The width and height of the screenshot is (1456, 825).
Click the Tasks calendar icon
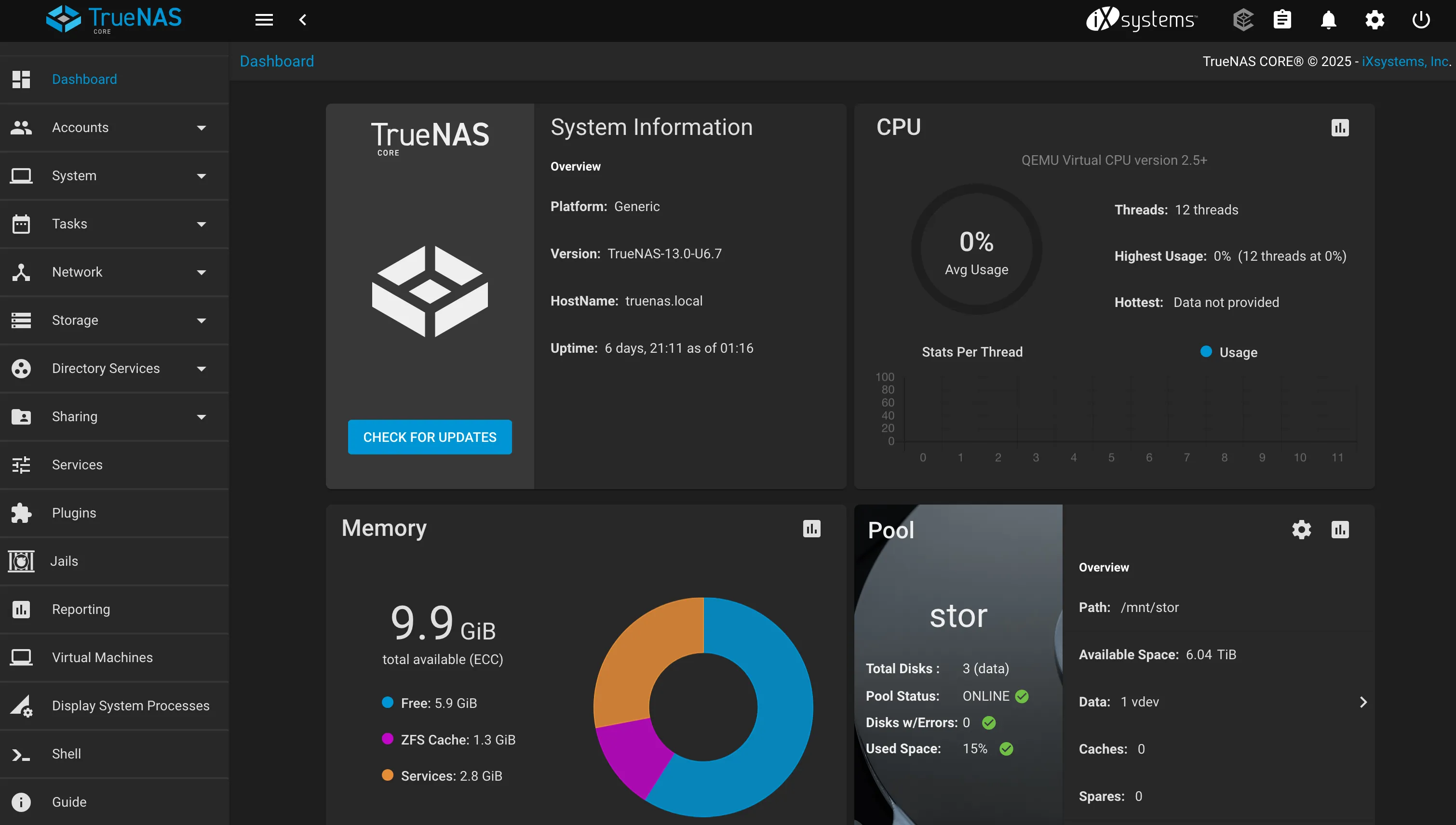[x=21, y=224]
